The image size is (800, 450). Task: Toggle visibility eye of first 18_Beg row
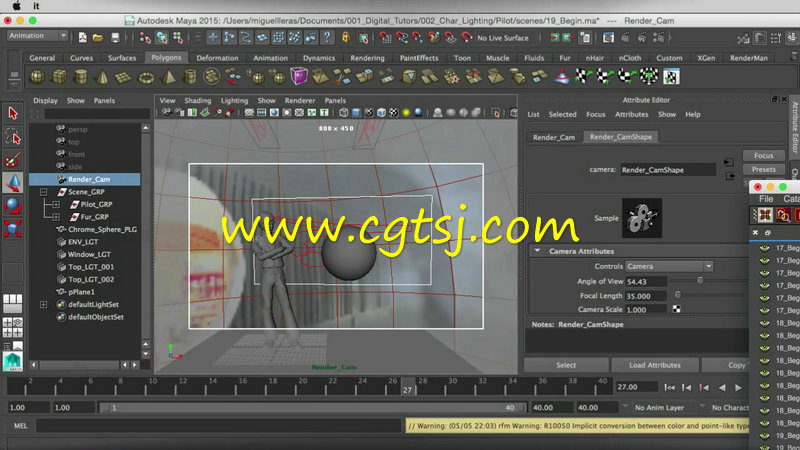point(764,323)
